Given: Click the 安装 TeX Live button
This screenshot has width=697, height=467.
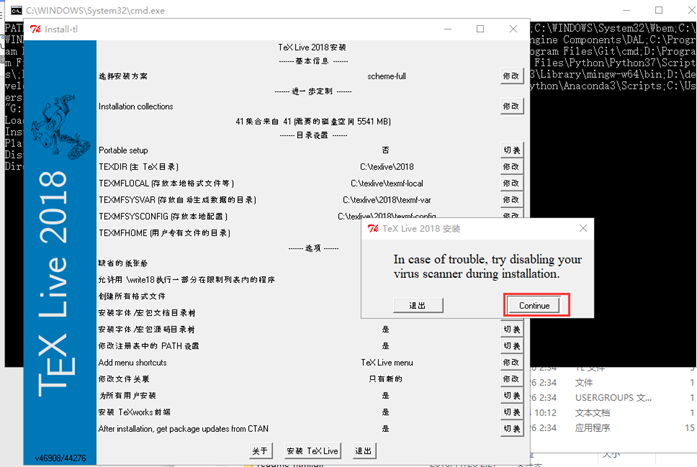Looking at the screenshot, I should coord(312,451).
